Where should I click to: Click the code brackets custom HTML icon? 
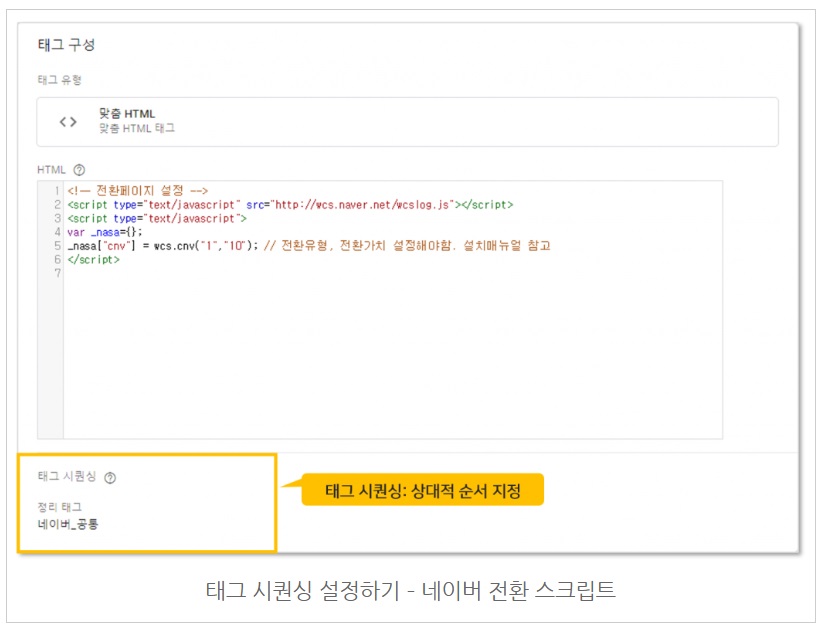(x=68, y=122)
